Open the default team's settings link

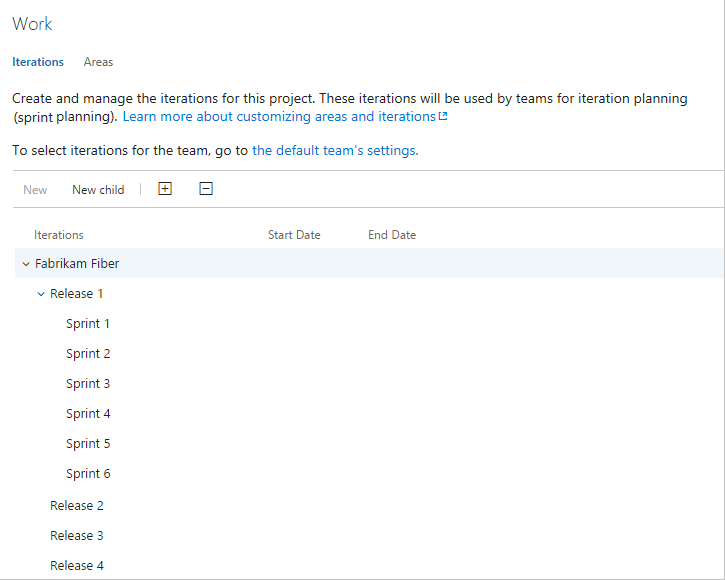[x=334, y=151]
